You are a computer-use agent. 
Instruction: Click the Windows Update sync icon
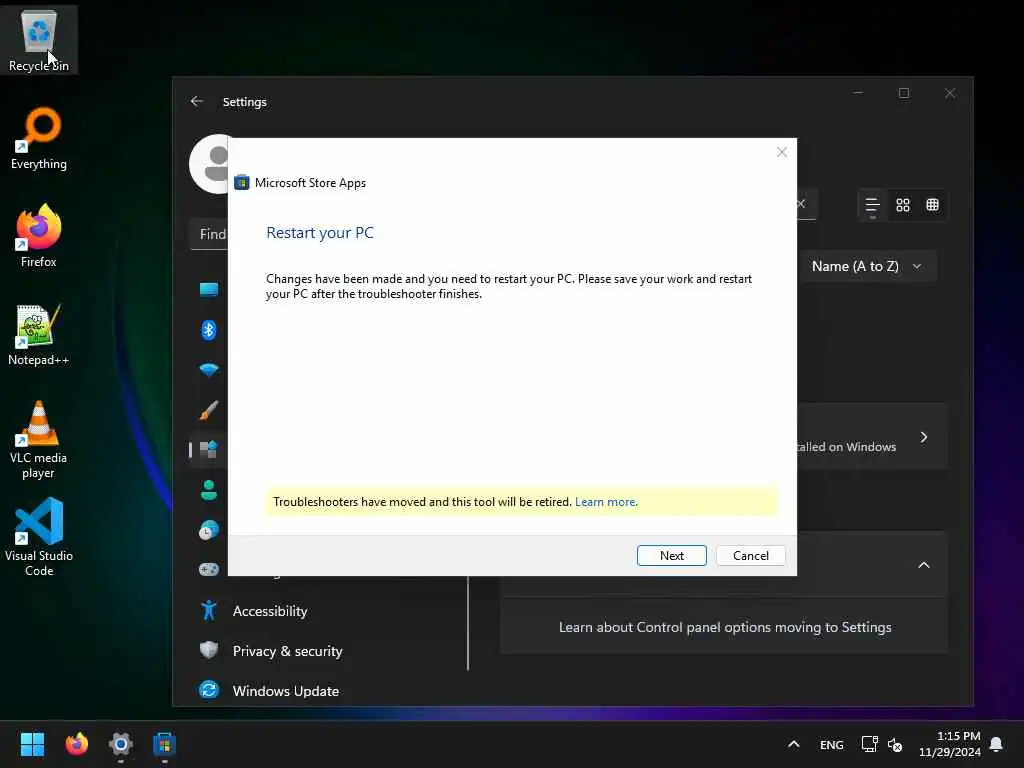click(209, 690)
